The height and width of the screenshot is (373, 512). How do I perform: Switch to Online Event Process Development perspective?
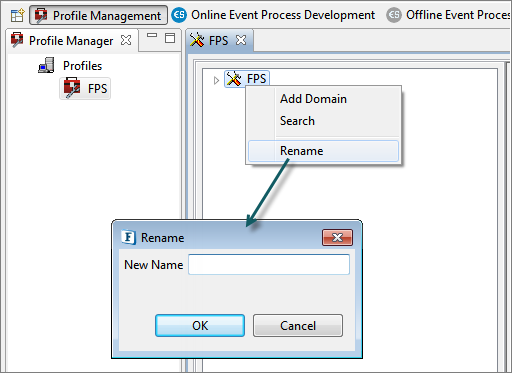pyautogui.click(x=273, y=15)
